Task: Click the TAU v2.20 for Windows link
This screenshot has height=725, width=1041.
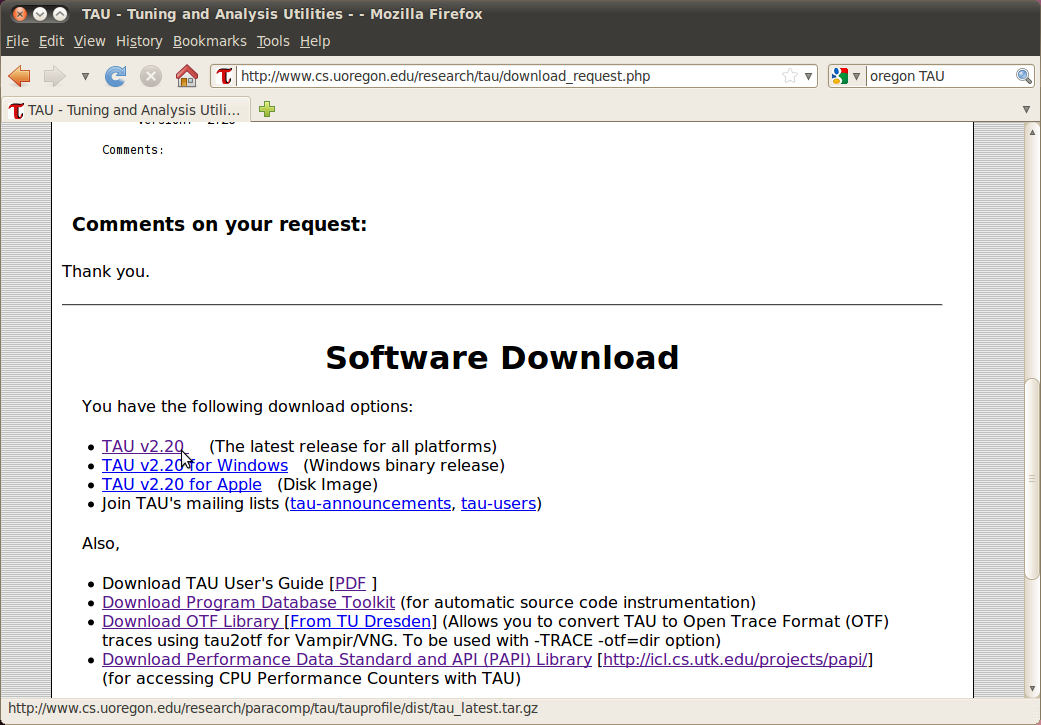Action: click(195, 466)
